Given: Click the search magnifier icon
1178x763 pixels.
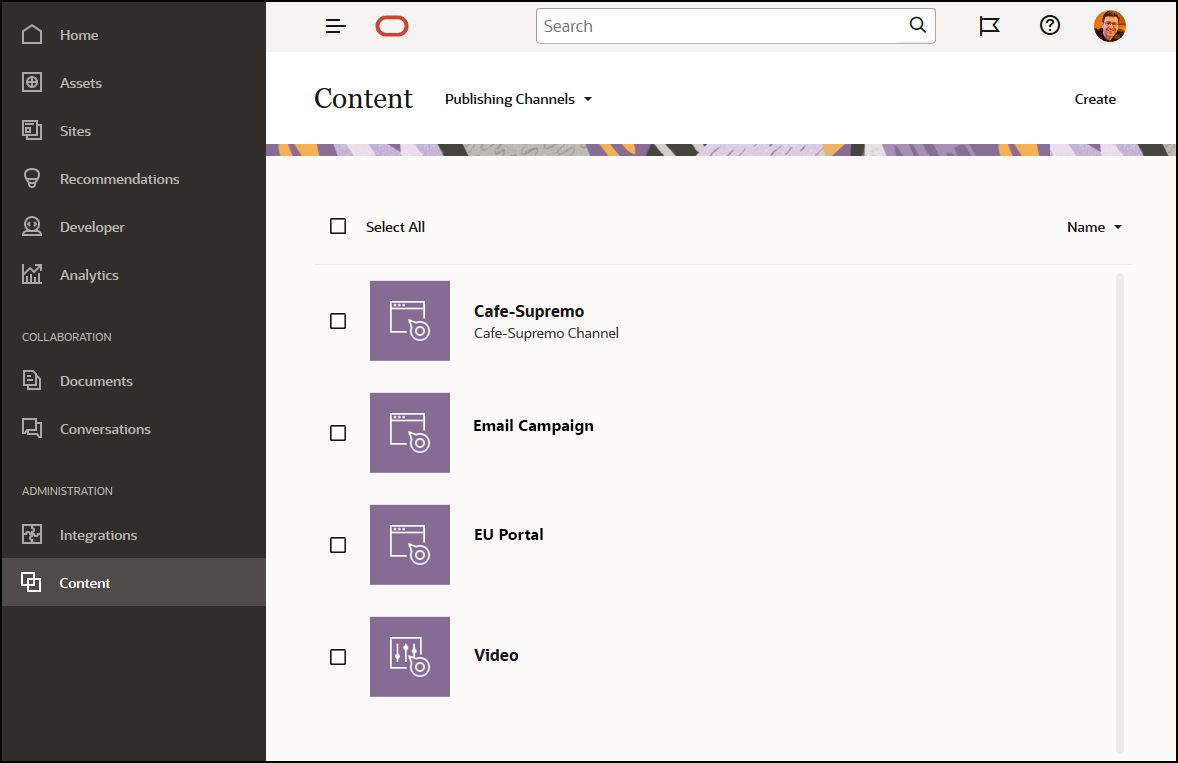Looking at the screenshot, I should 918,26.
